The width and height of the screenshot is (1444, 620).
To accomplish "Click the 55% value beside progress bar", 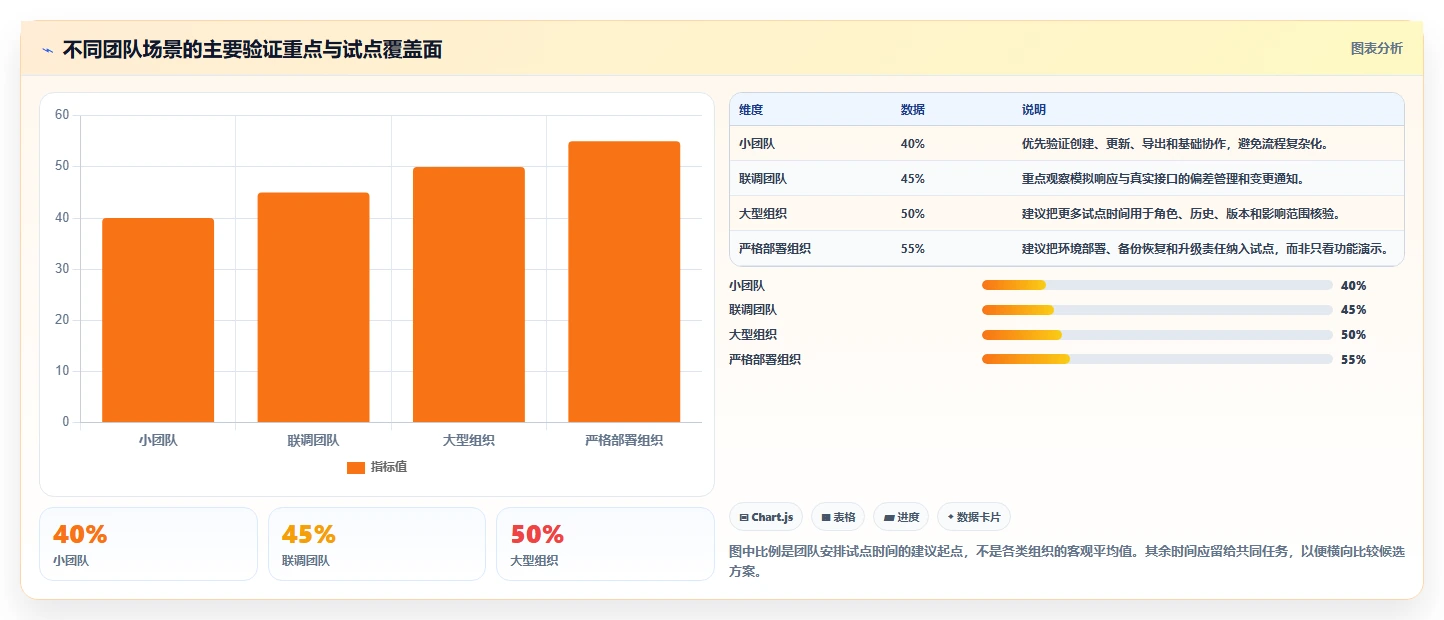I will (x=1353, y=360).
